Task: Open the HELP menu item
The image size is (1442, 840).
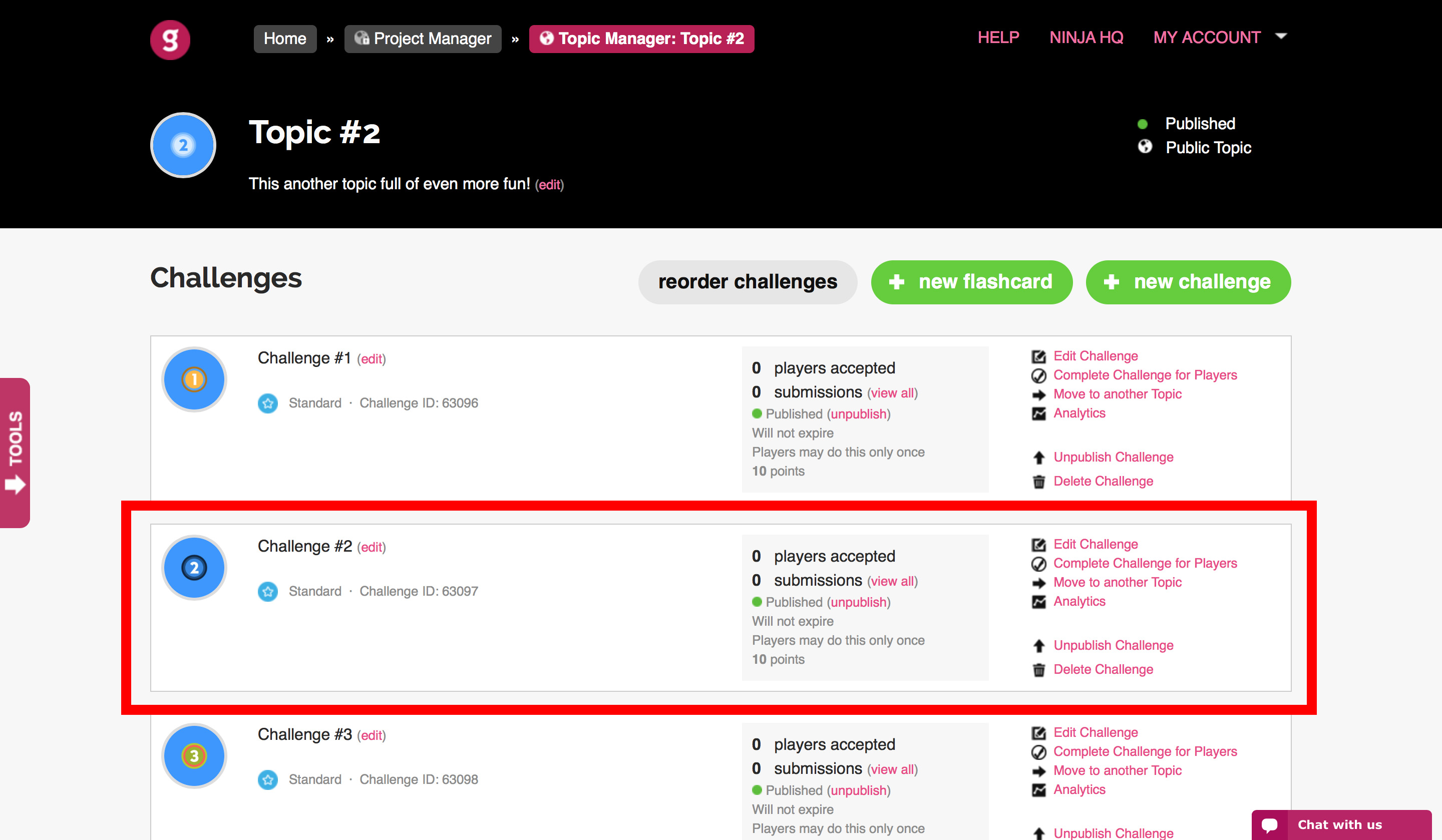Action: click(x=998, y=38)
